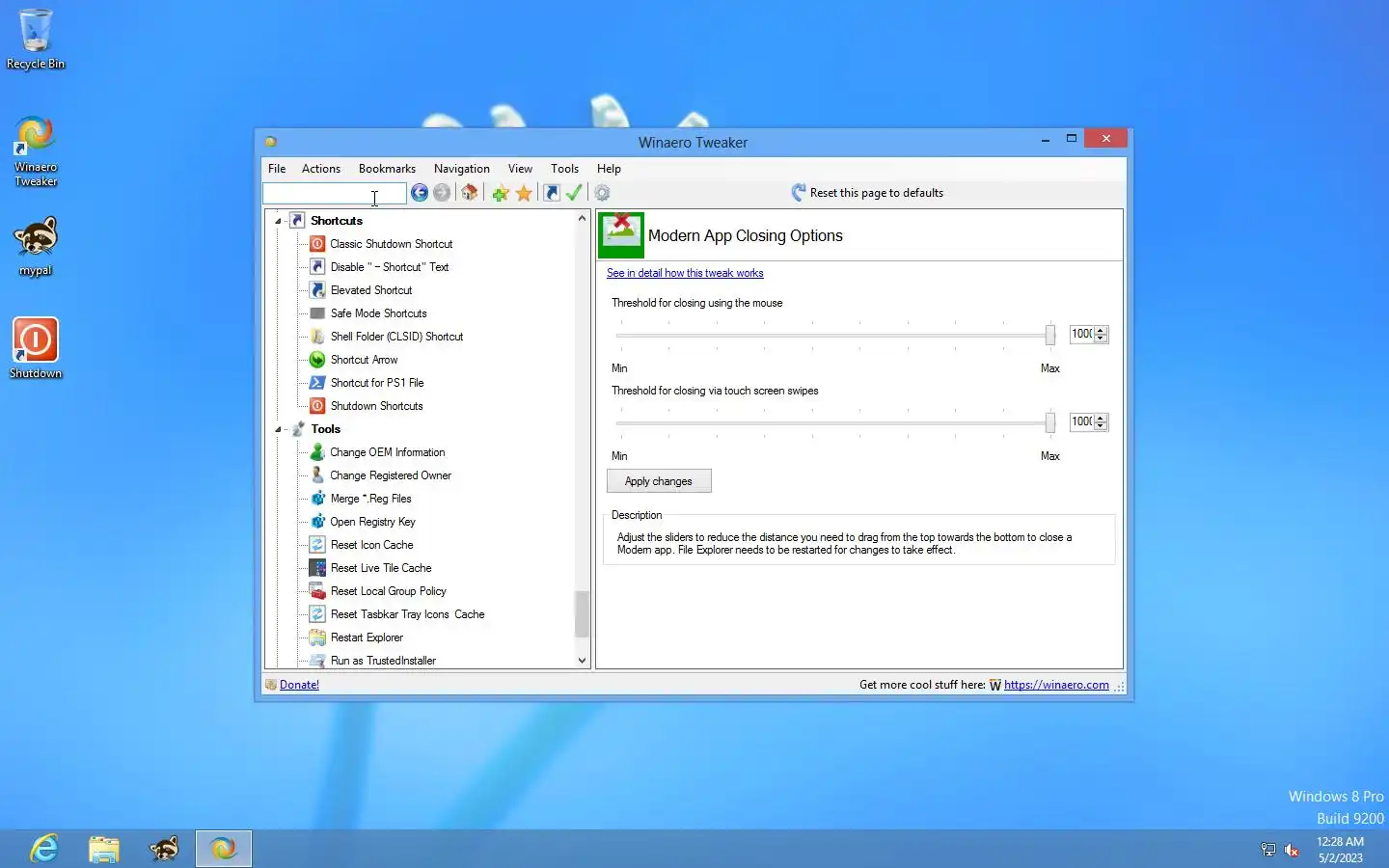
Task: Select Classic Shutdown Shortcut item
Action: (x=391, y=244)
